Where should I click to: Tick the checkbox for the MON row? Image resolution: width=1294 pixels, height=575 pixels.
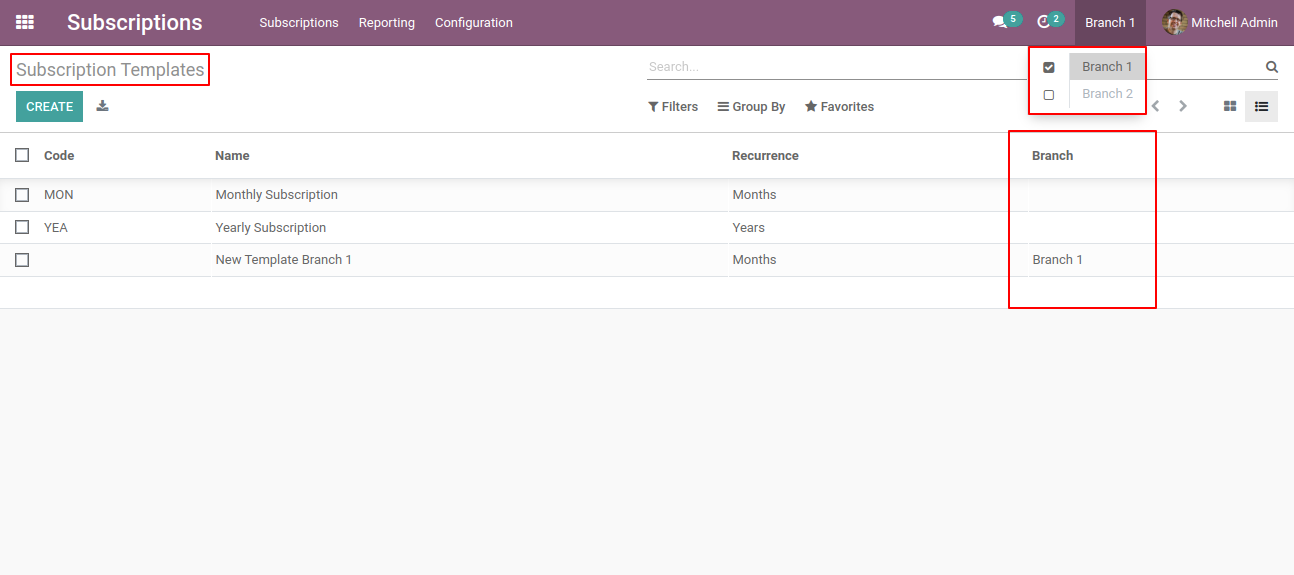(22, 195)
